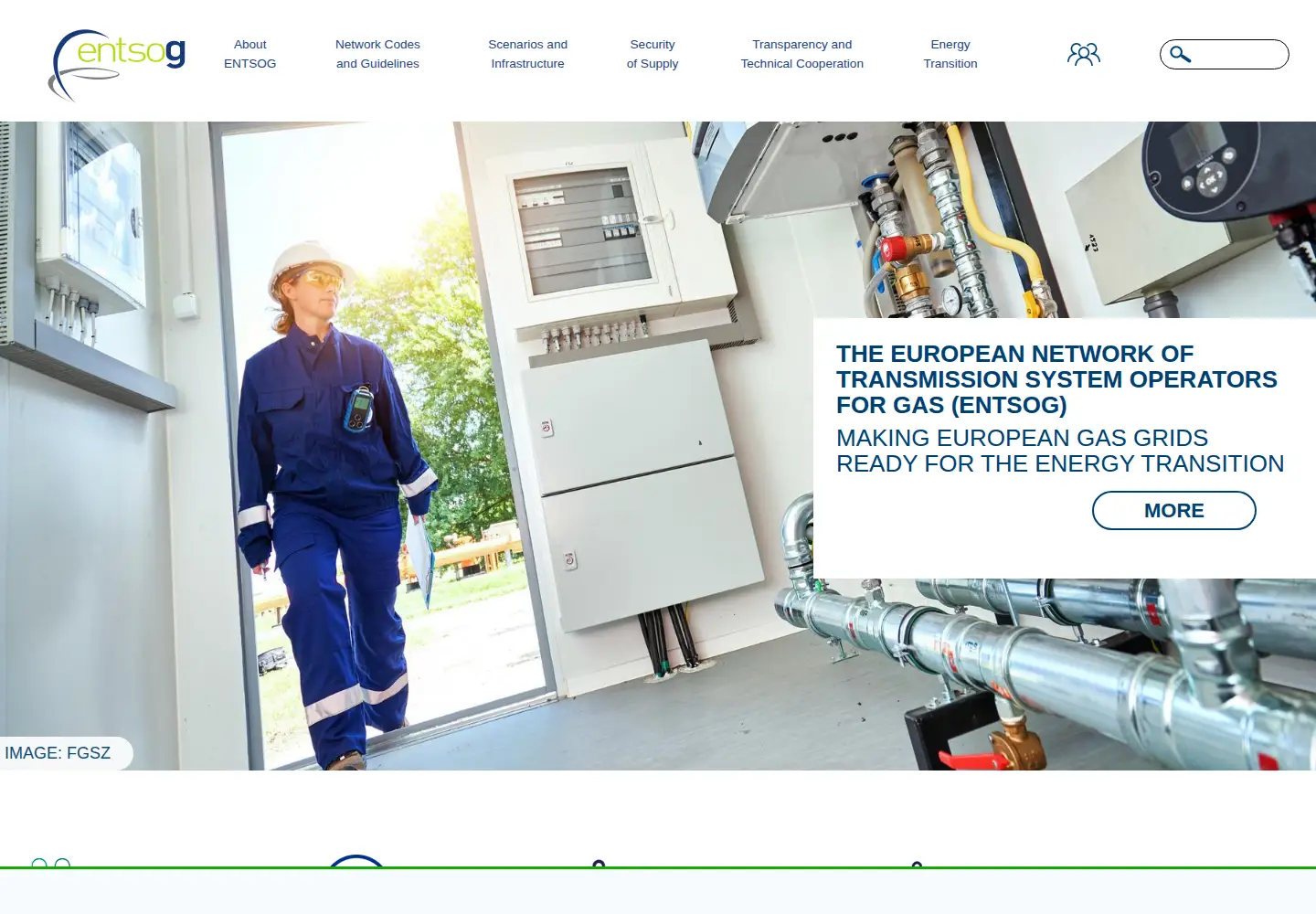Screen dimensions: 1316x914
Task: Open the Security of Supply menu
Action: tap(653, 54)
